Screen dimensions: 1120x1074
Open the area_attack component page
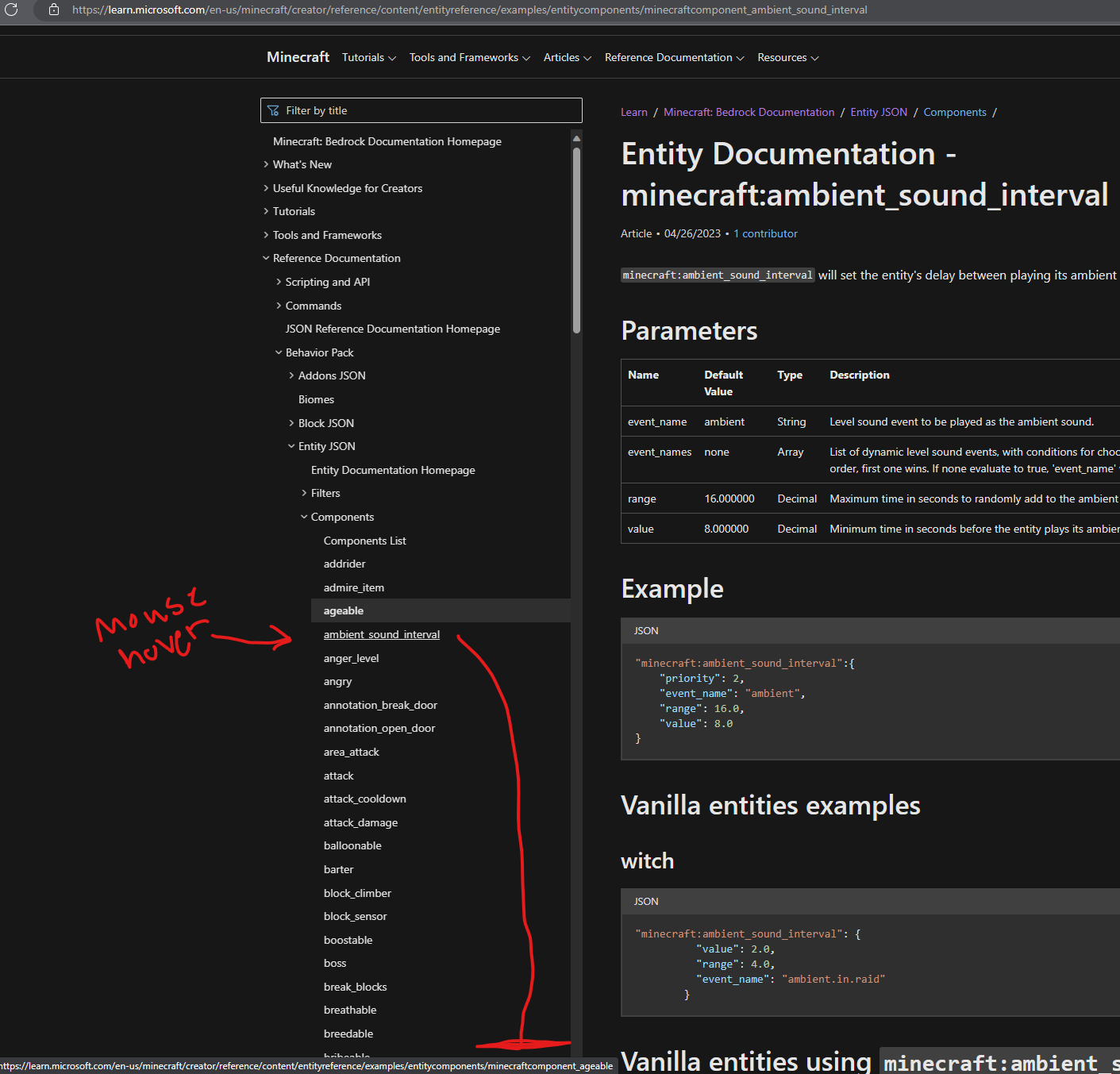click(352, 752)
